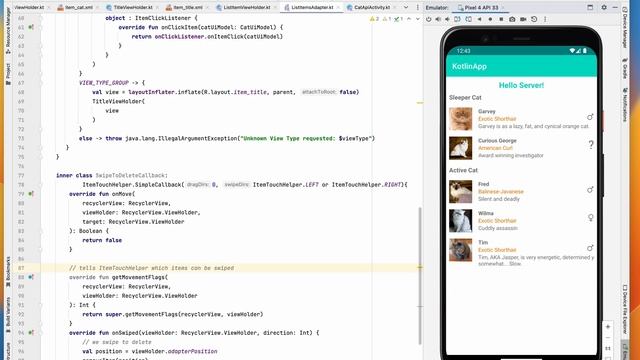Go to next highlighted problem arrow
The image size is (640, 360).
tap(417, 19)
